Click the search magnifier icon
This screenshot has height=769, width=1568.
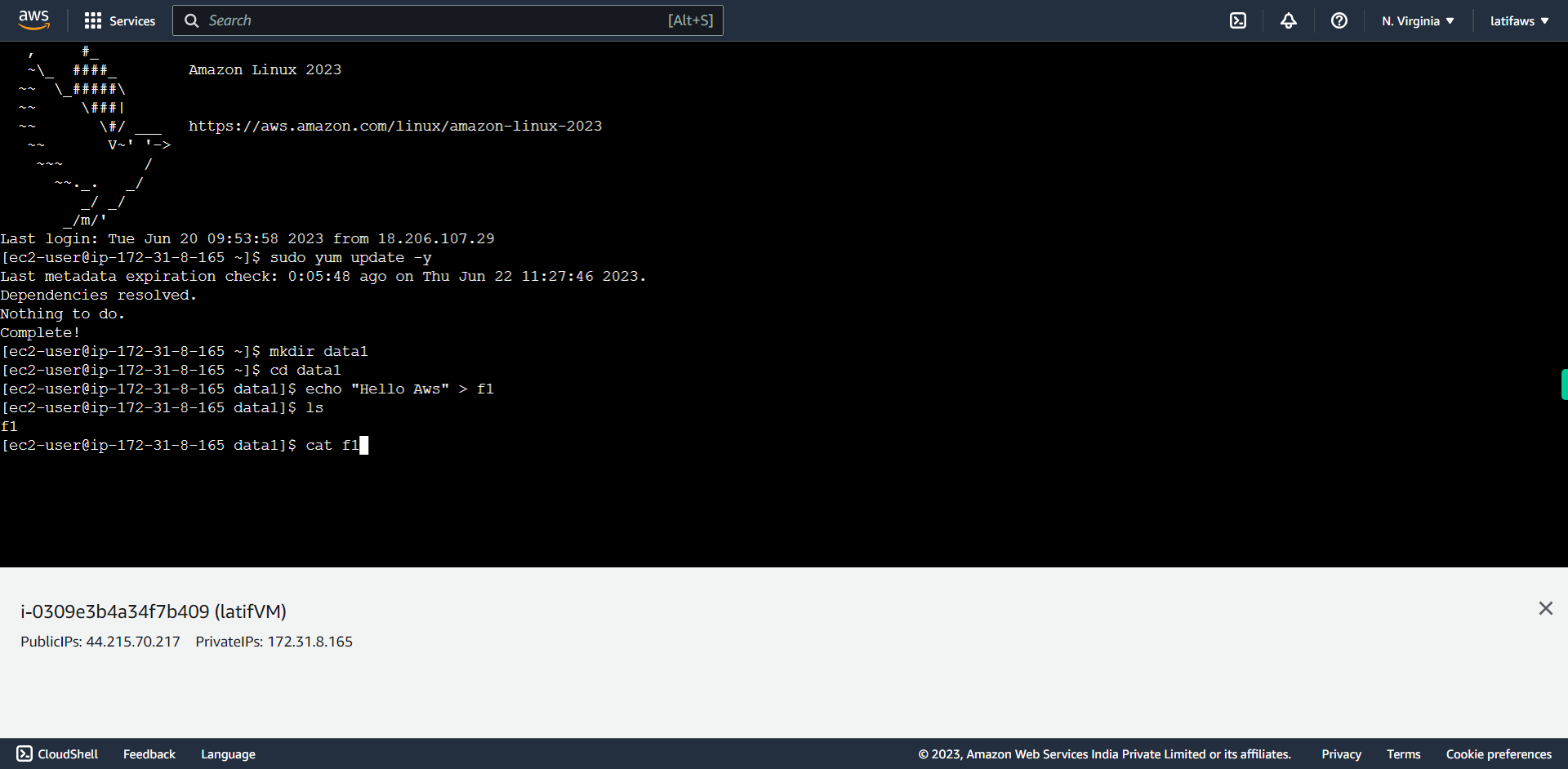(192, 20)
